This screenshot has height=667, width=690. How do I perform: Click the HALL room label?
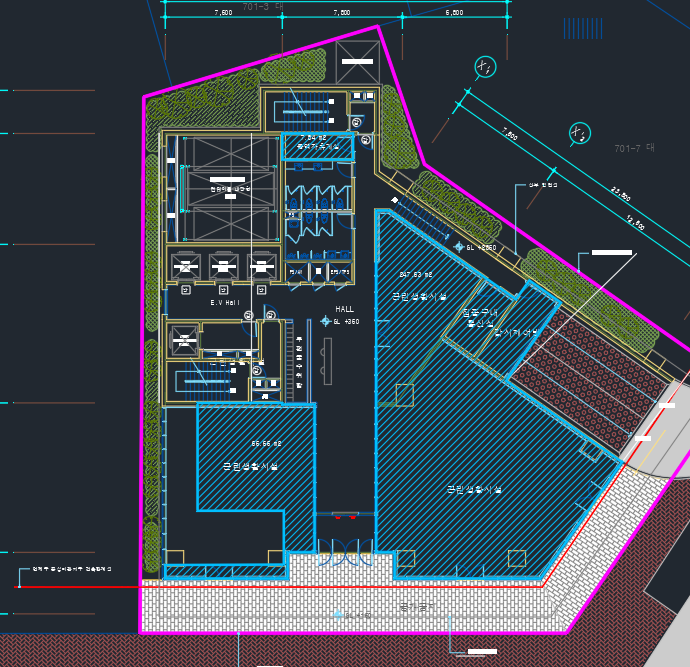[344, 309]
